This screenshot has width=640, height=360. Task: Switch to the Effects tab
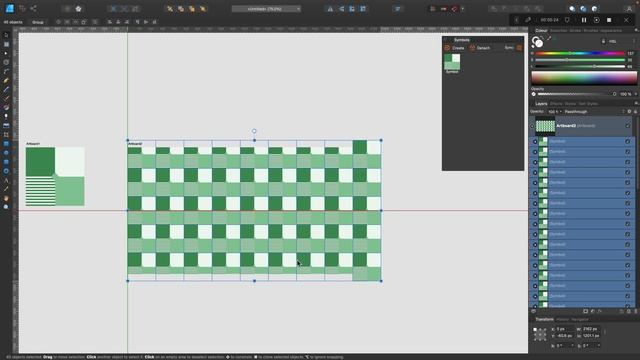556,104
